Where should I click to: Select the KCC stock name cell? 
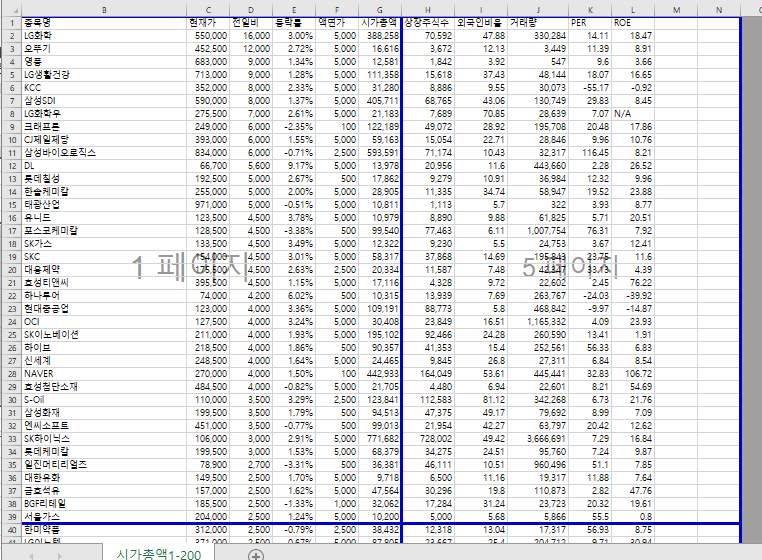104,88
